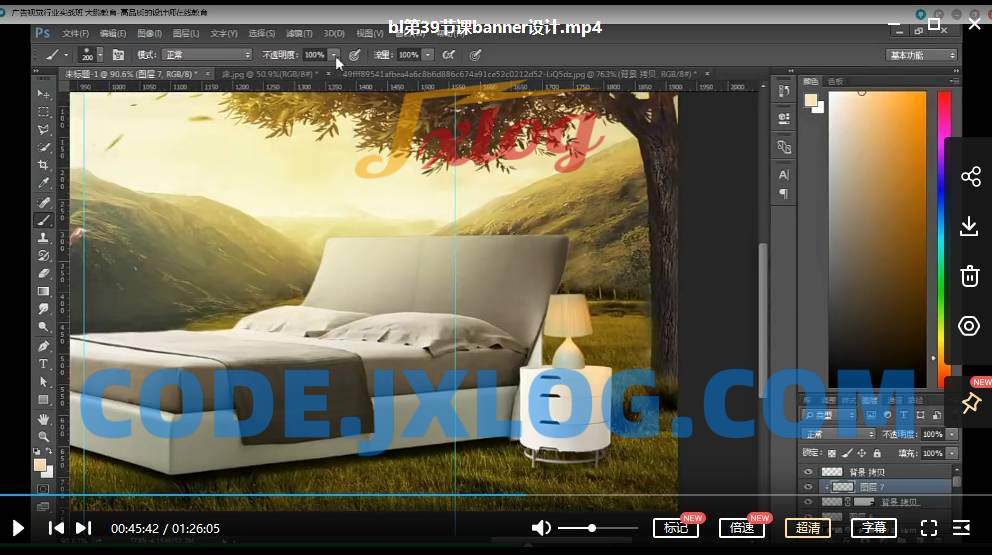Click the download icon in side panel
Viewport: 992px width, 555px height.
tap(969, 227)
